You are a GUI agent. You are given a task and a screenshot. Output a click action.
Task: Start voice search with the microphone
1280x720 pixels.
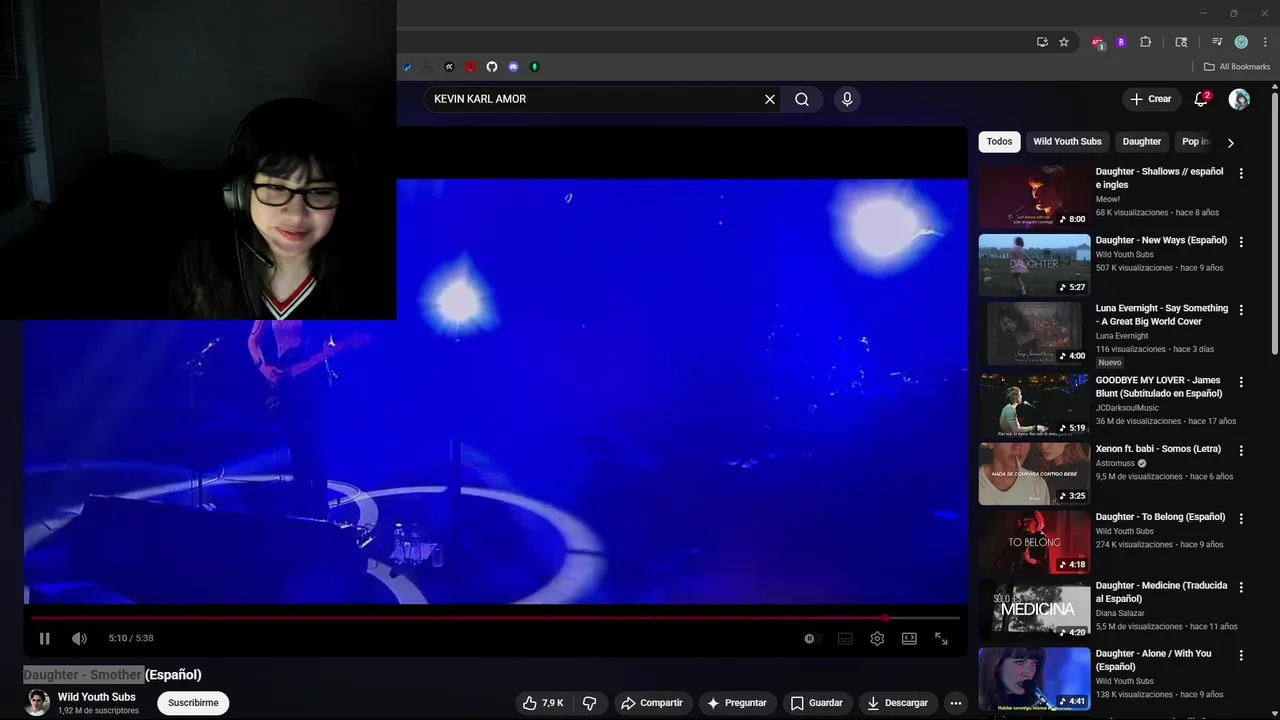point(847,99)
